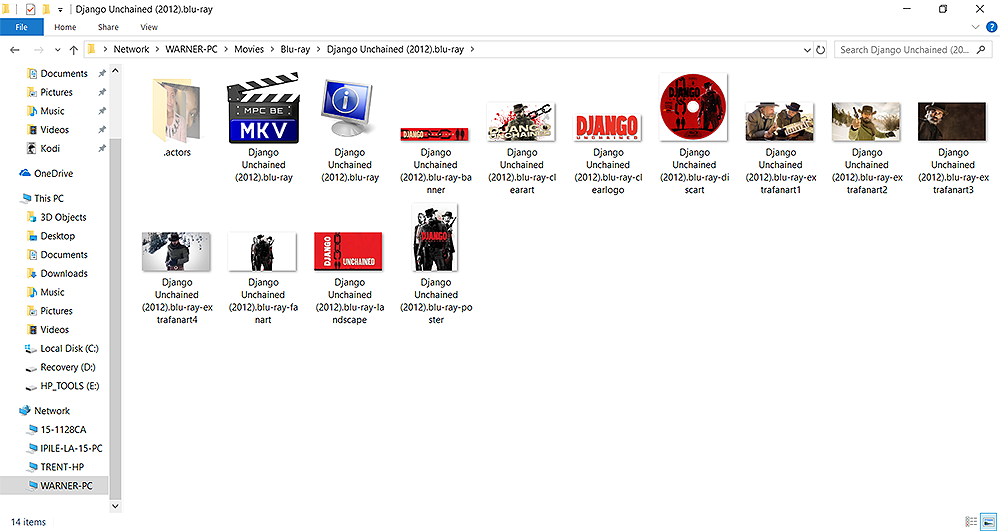Open the Customize Quick Access Toolbar dropdown

tap(60, 10)
